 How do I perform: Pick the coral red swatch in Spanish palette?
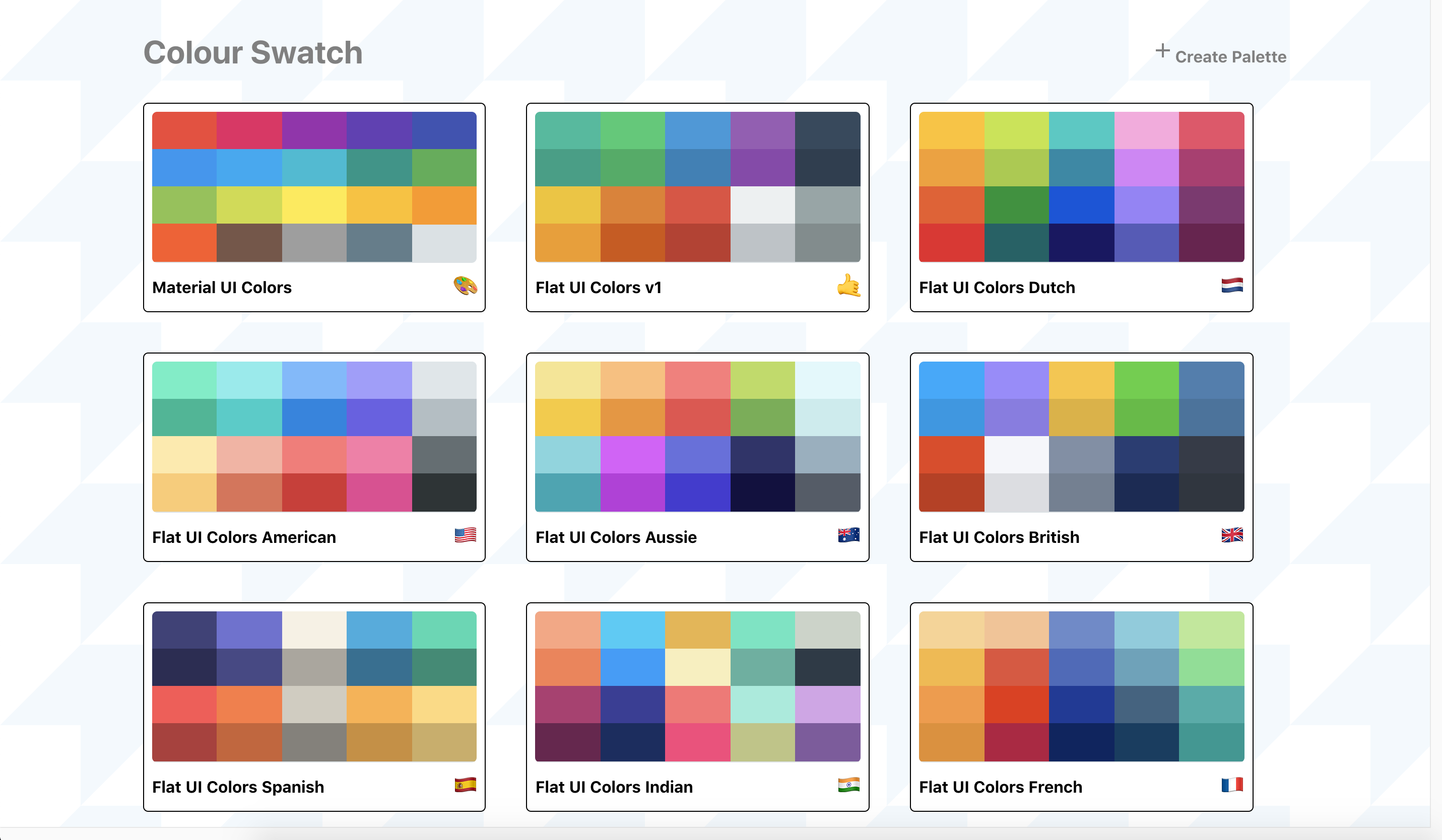(184, 705)
